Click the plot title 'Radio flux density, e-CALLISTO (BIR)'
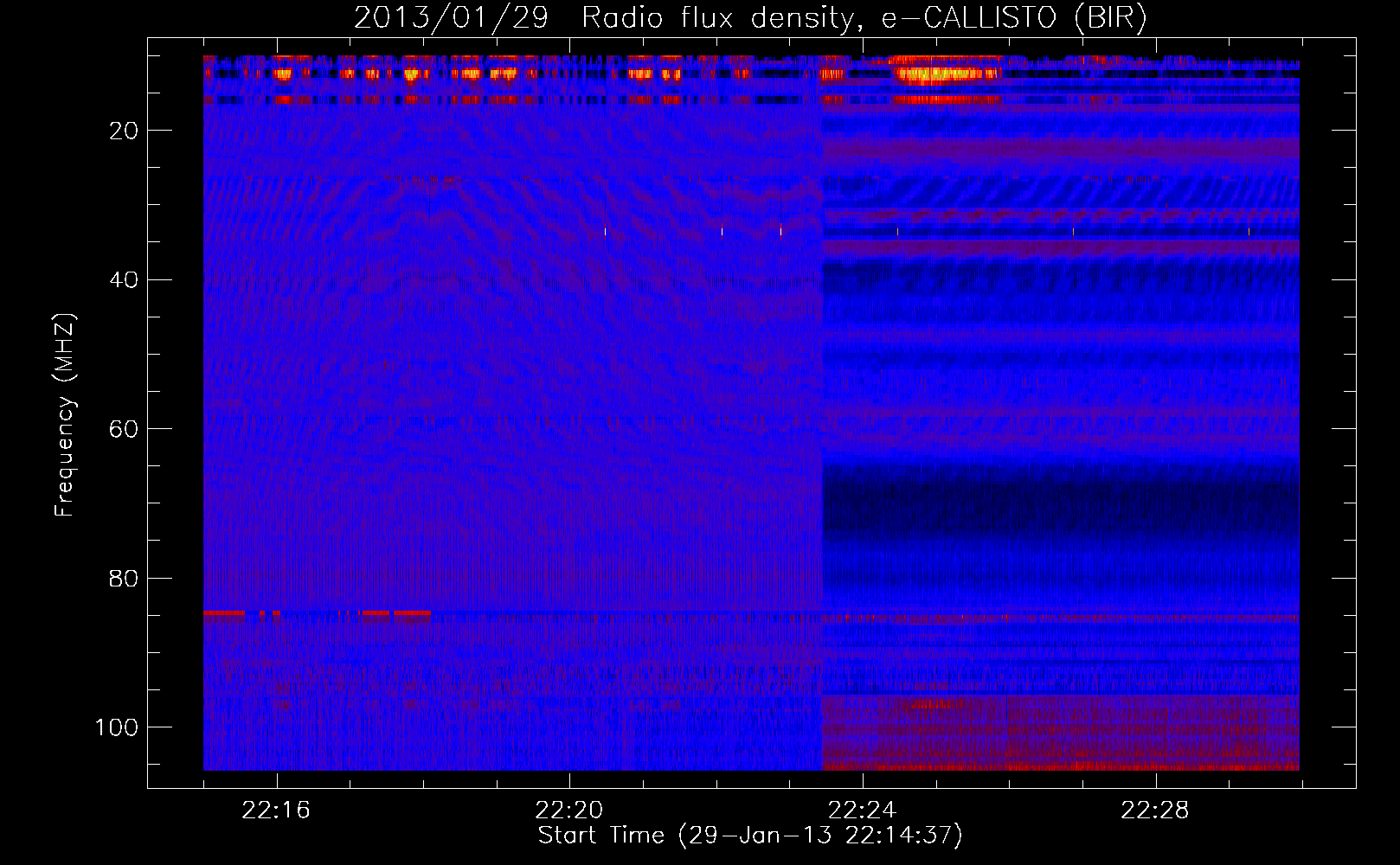Screen dimensions: 1400x865 (864, 18)
